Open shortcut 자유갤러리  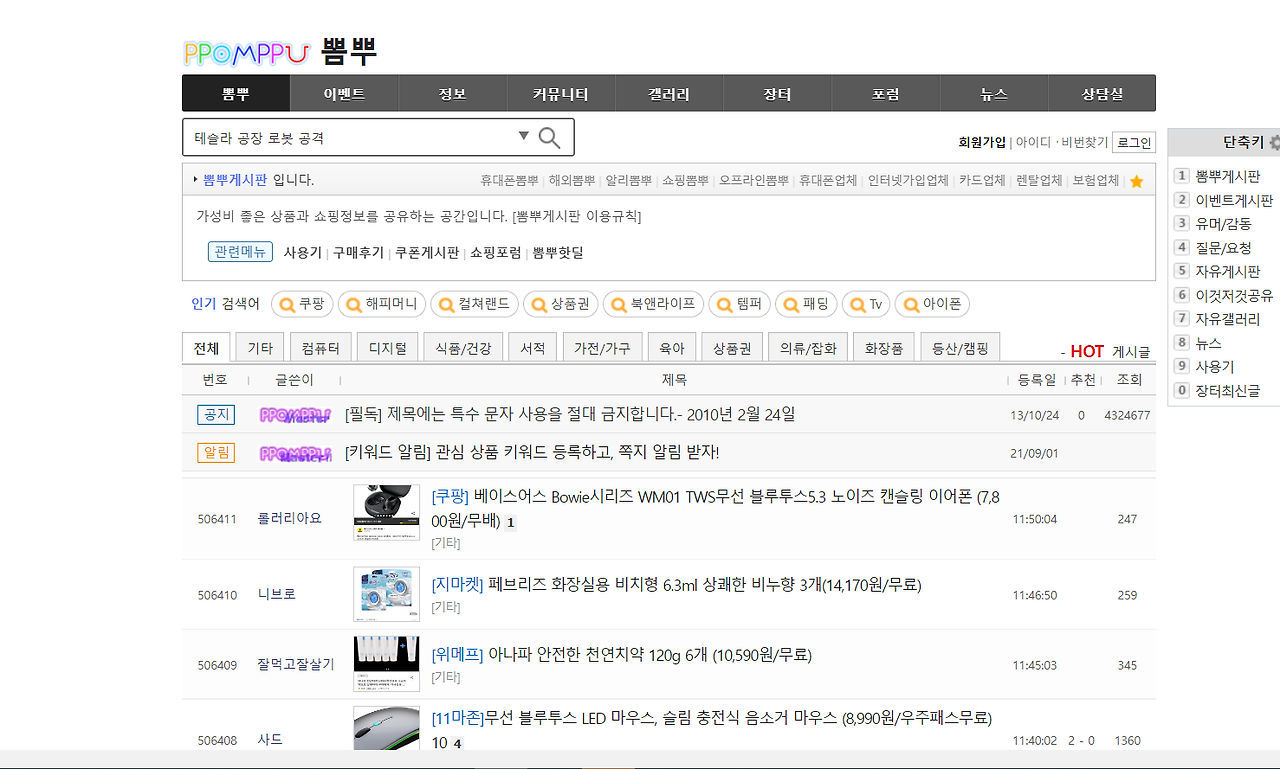pos(1228,319)
